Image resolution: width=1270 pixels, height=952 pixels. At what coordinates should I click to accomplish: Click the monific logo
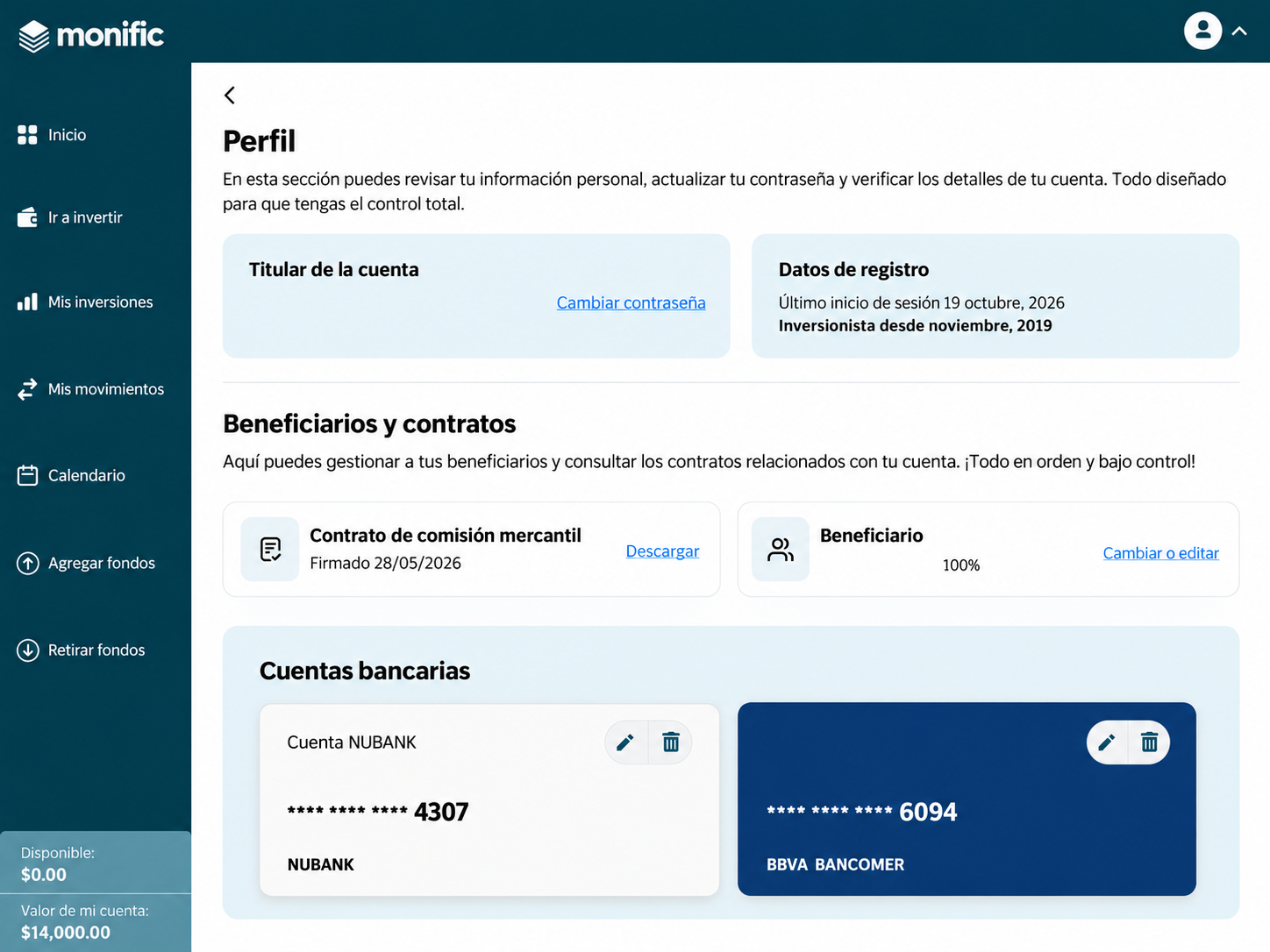point(91,35)
